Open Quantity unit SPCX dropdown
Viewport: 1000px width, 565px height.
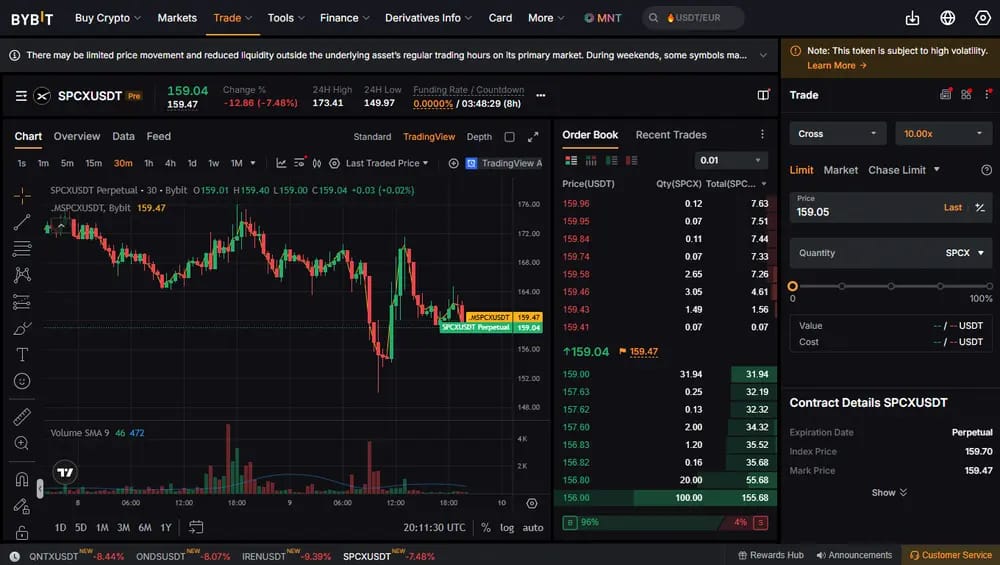(x=965, y=253)
